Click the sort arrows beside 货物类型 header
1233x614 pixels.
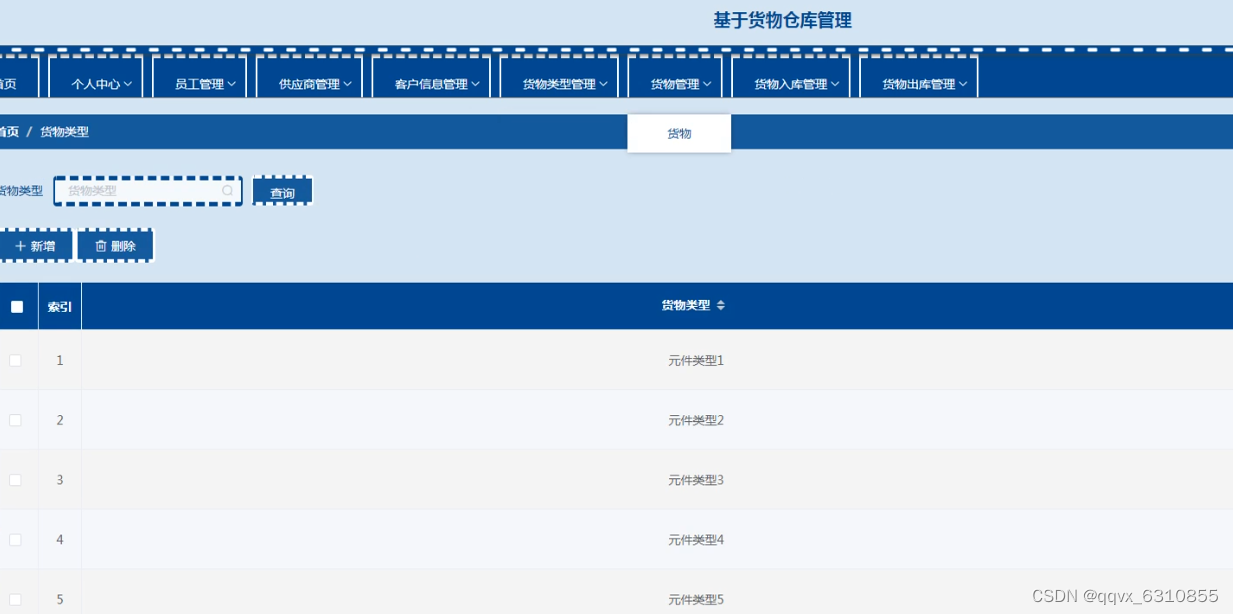tap(720, 305)
